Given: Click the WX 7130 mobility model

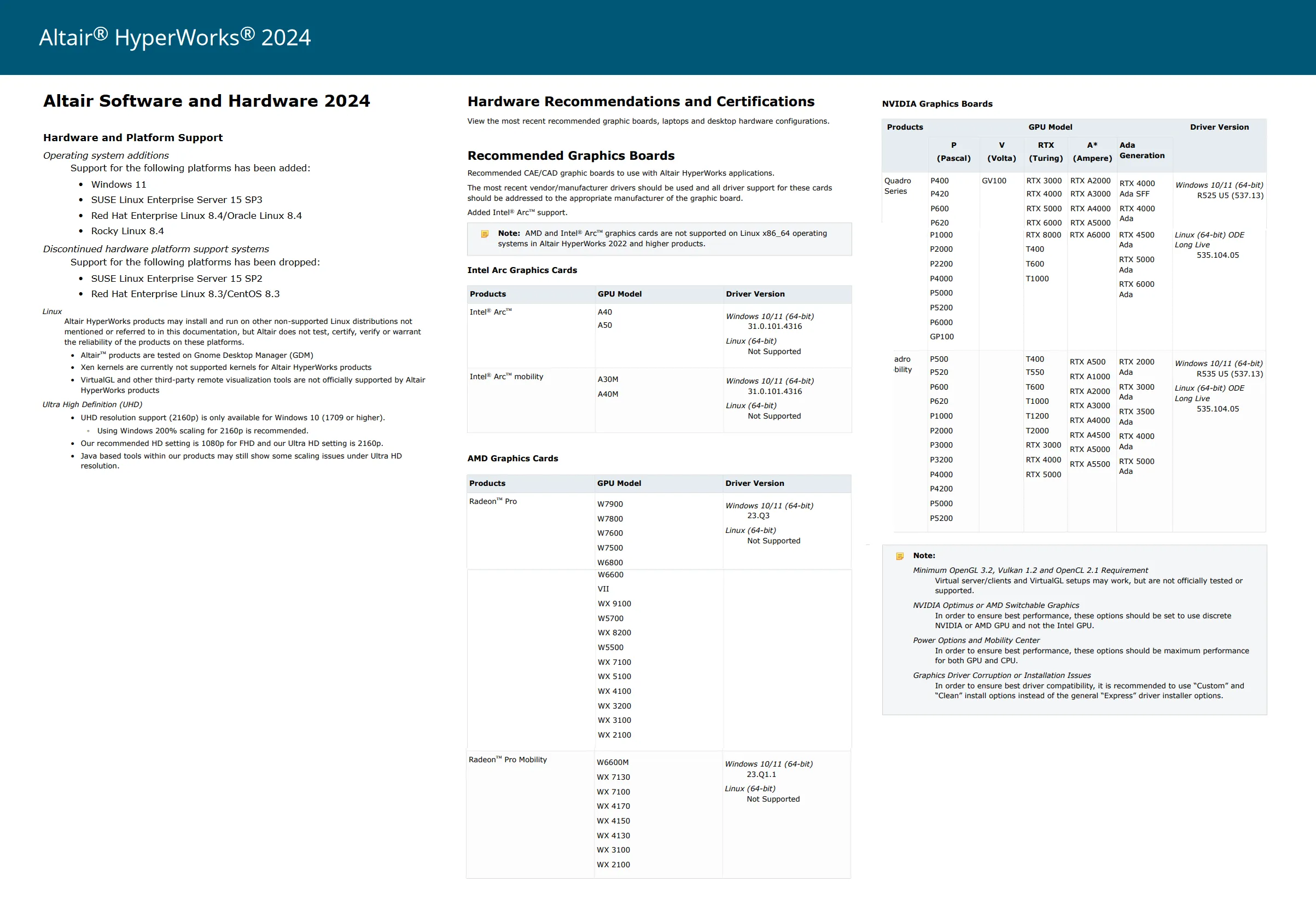Looking at the screenshot, I should tap(613, 777).
